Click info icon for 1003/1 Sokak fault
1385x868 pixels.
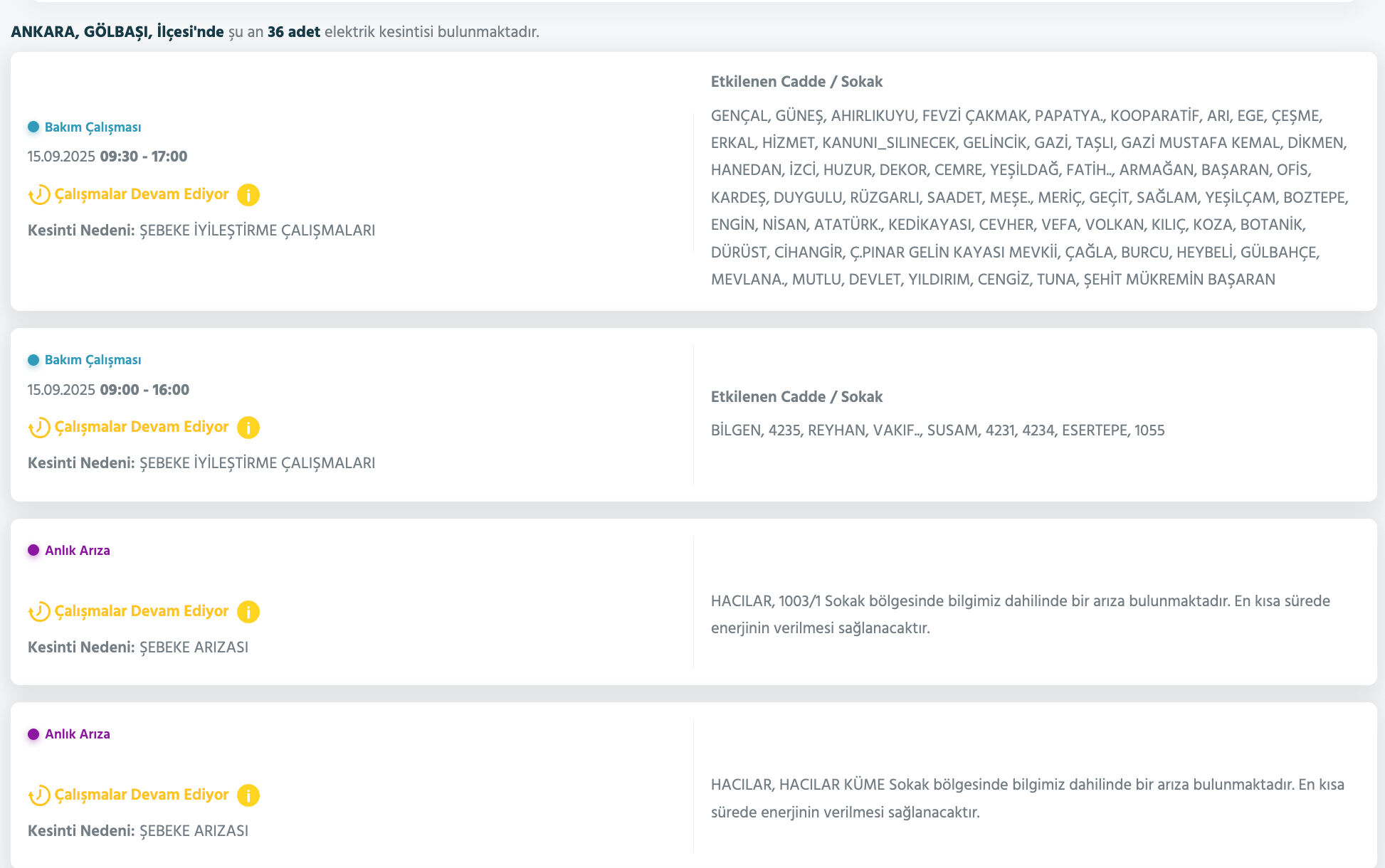point(248,612)
